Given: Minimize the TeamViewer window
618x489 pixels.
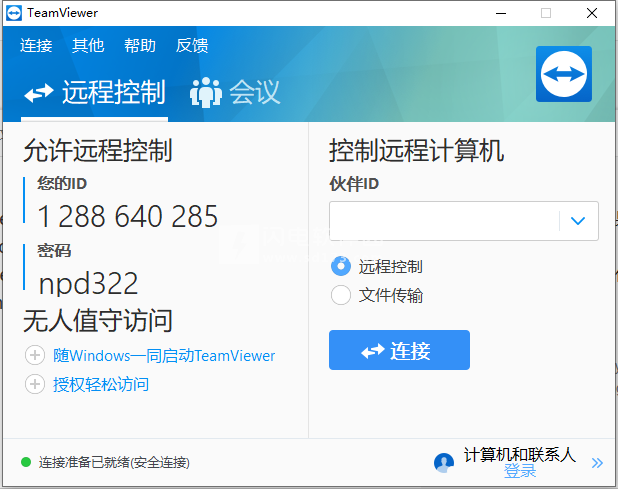Looking at the screenshot, I should [x=501, y=13].
